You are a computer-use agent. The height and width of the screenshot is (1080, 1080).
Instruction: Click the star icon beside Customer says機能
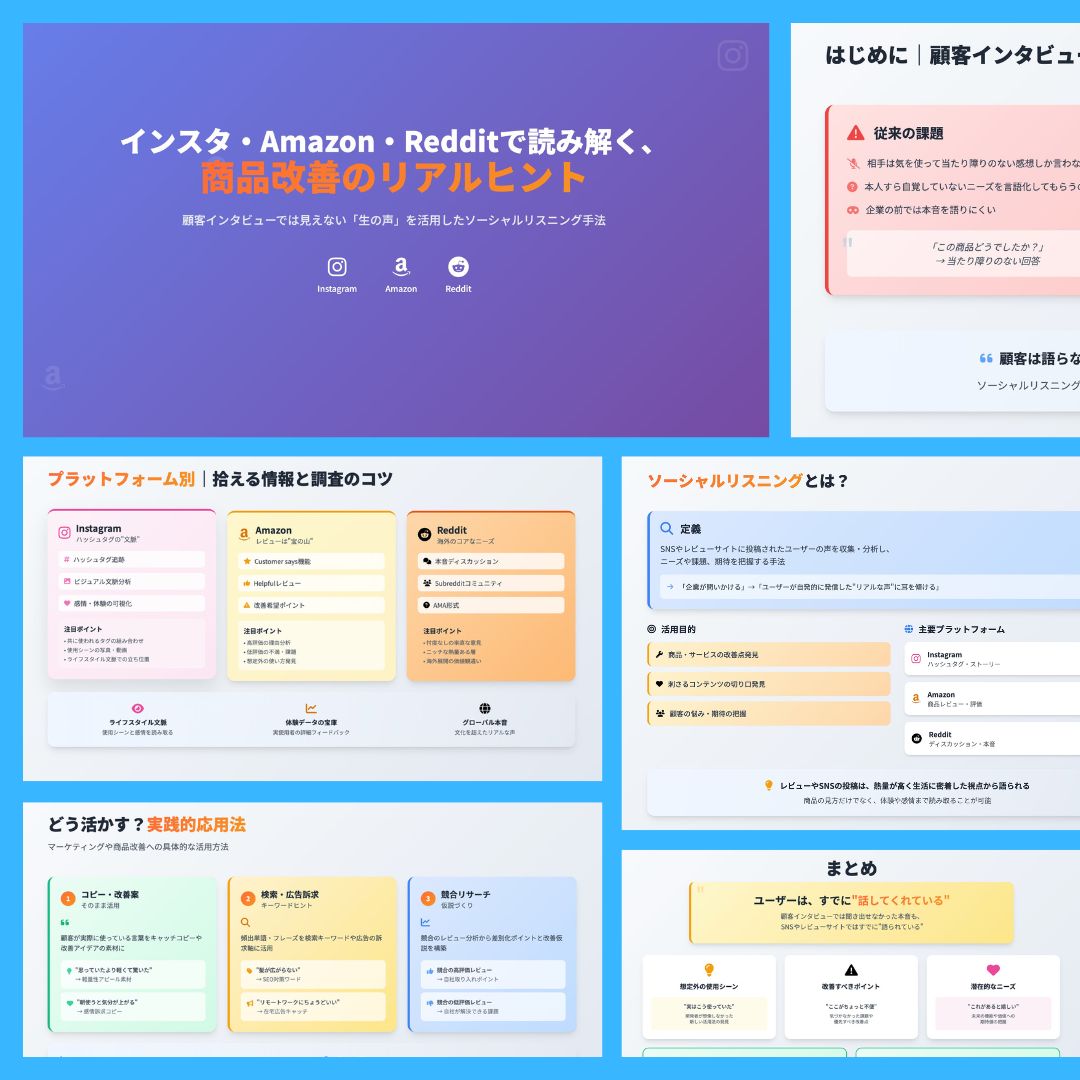(247, 561)
